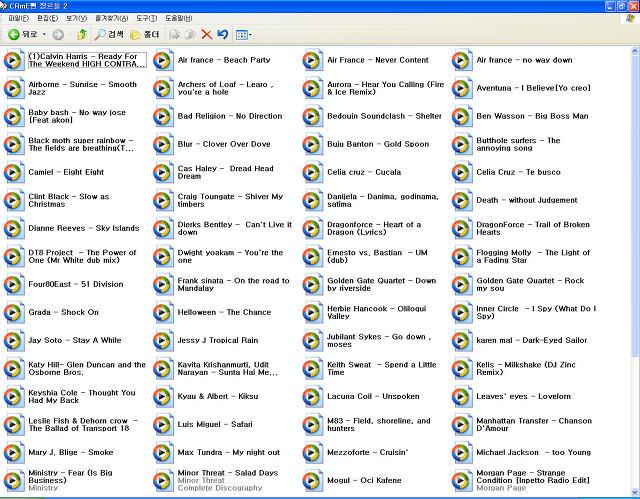Select file name Max Tundra - My night out
Image resolution: width=640 pixels, height=499 pixels.
(229, 452)
